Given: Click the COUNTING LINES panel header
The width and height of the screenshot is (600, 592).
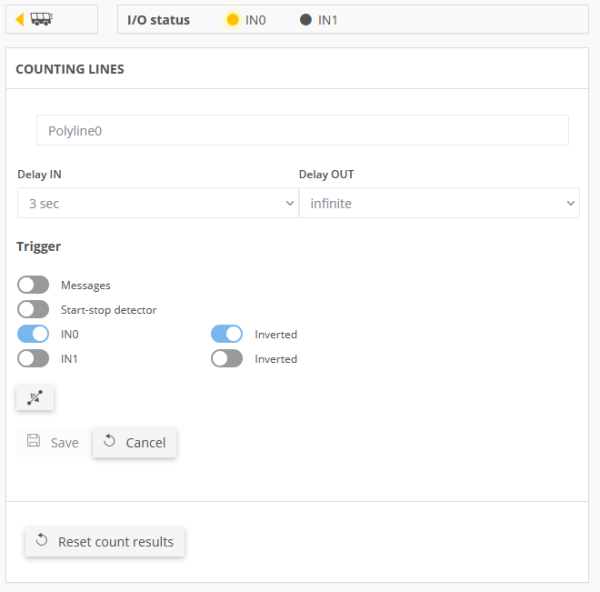Looking at the screenshot, I should coord(297,69).
